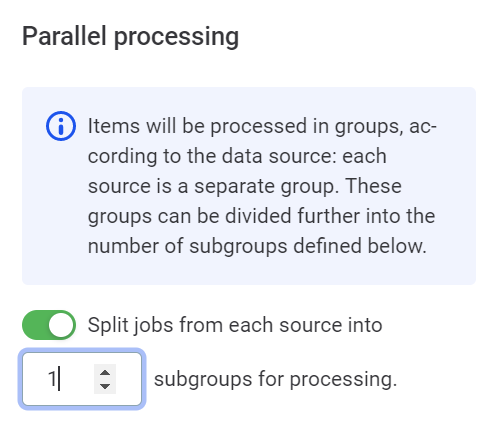Click the value 1 in the number box
This screenshot has width=495, height=433.
[52, 379]
